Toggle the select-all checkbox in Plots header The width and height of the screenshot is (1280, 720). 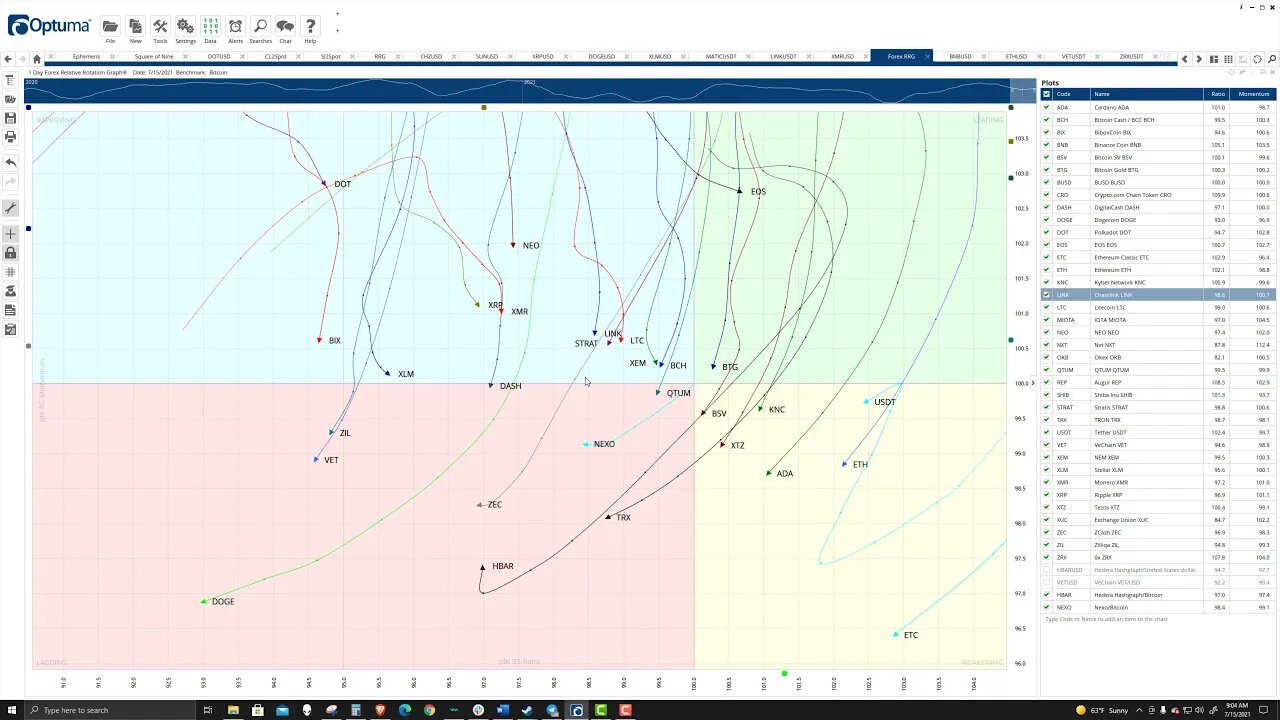pos(1047,94)
